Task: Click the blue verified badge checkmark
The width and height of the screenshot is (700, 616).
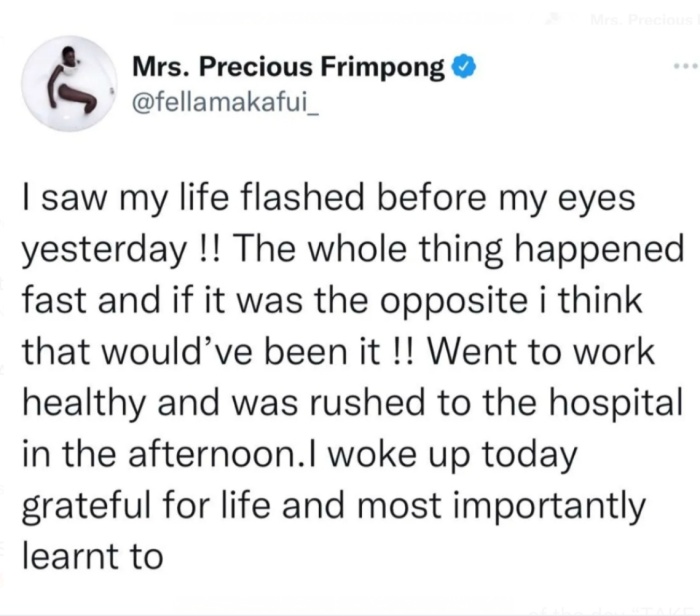Action: [464, 67]
